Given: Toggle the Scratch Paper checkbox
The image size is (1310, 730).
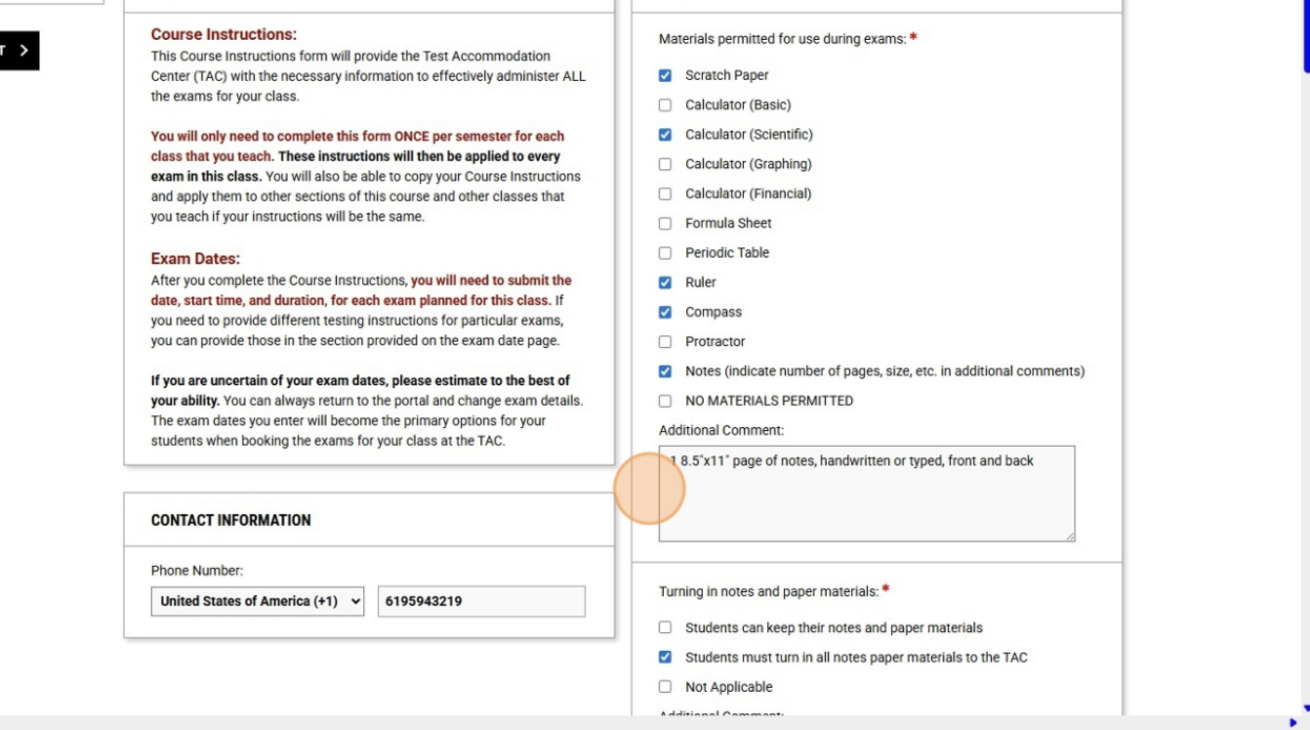Looking at the screenshot, I should click(665, 75).
